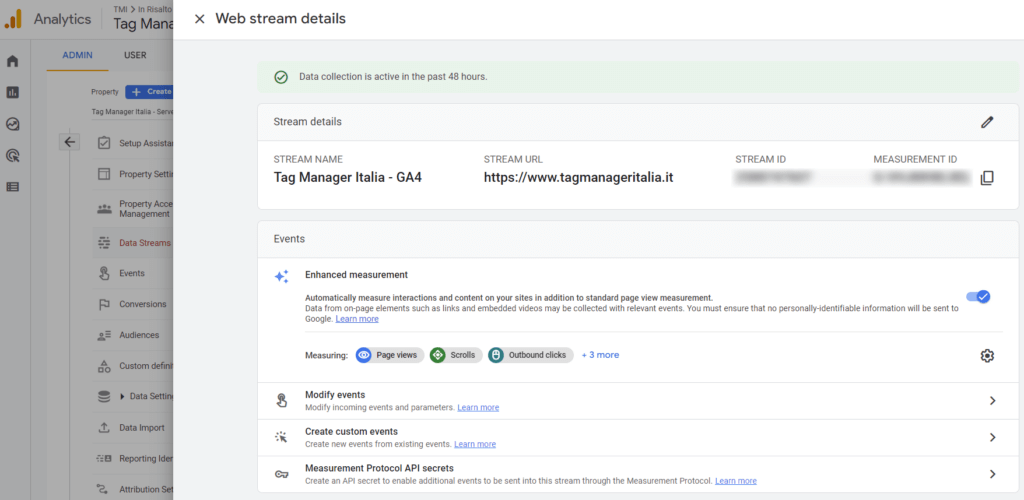Click the Modify events hand icon
1024x500 pixels.
point(281,401)
